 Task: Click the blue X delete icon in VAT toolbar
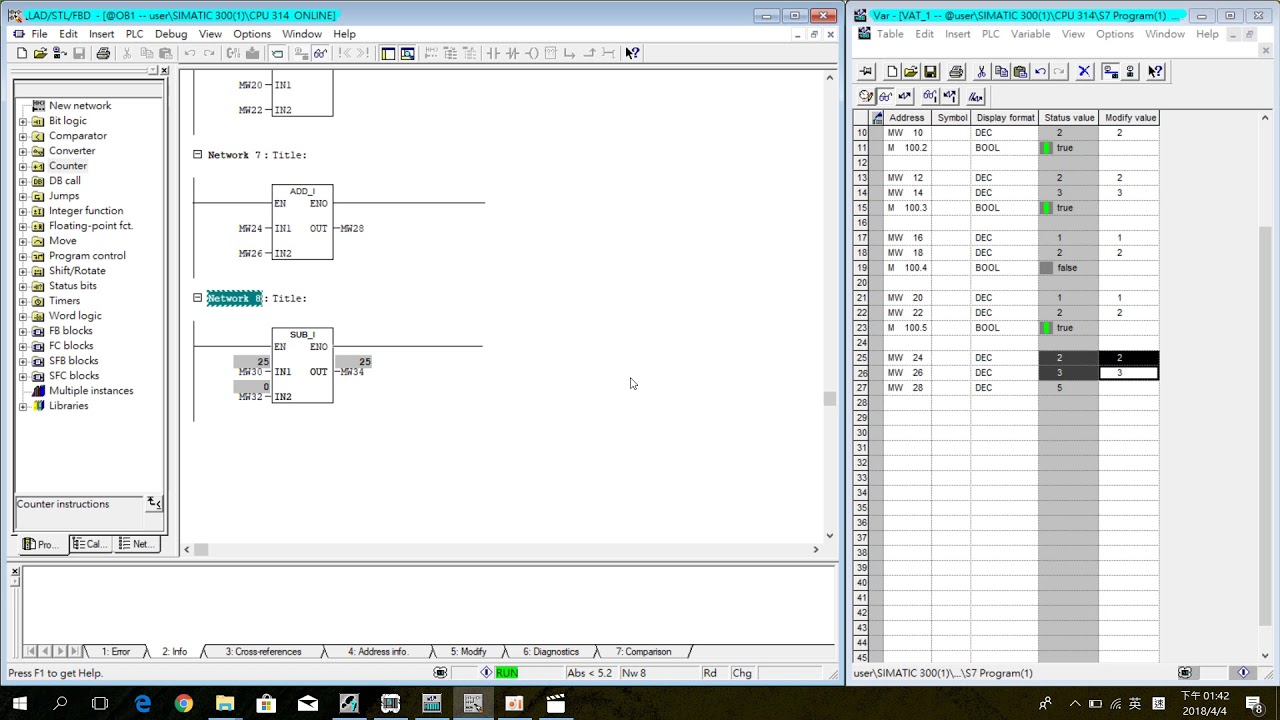(1084, 71)
